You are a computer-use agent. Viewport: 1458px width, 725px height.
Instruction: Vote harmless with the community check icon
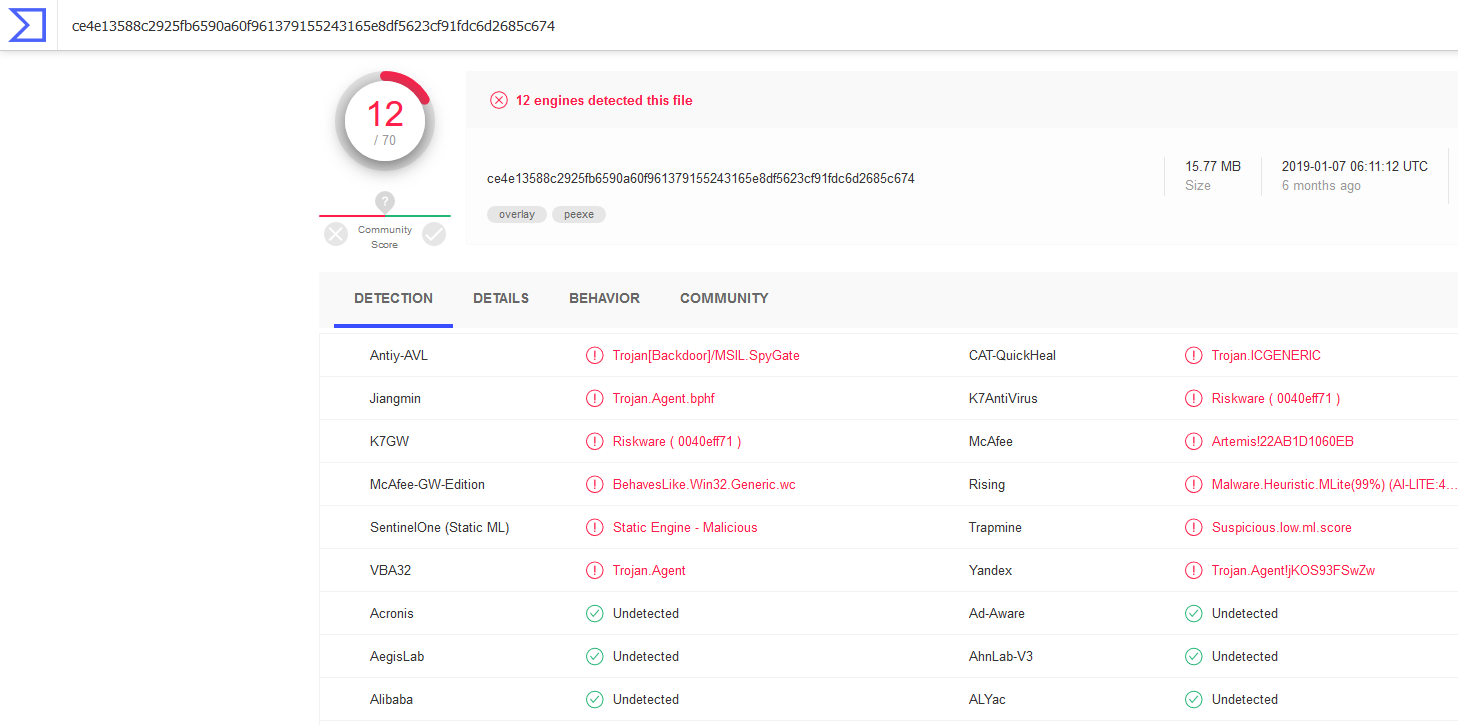click(434, 234)
